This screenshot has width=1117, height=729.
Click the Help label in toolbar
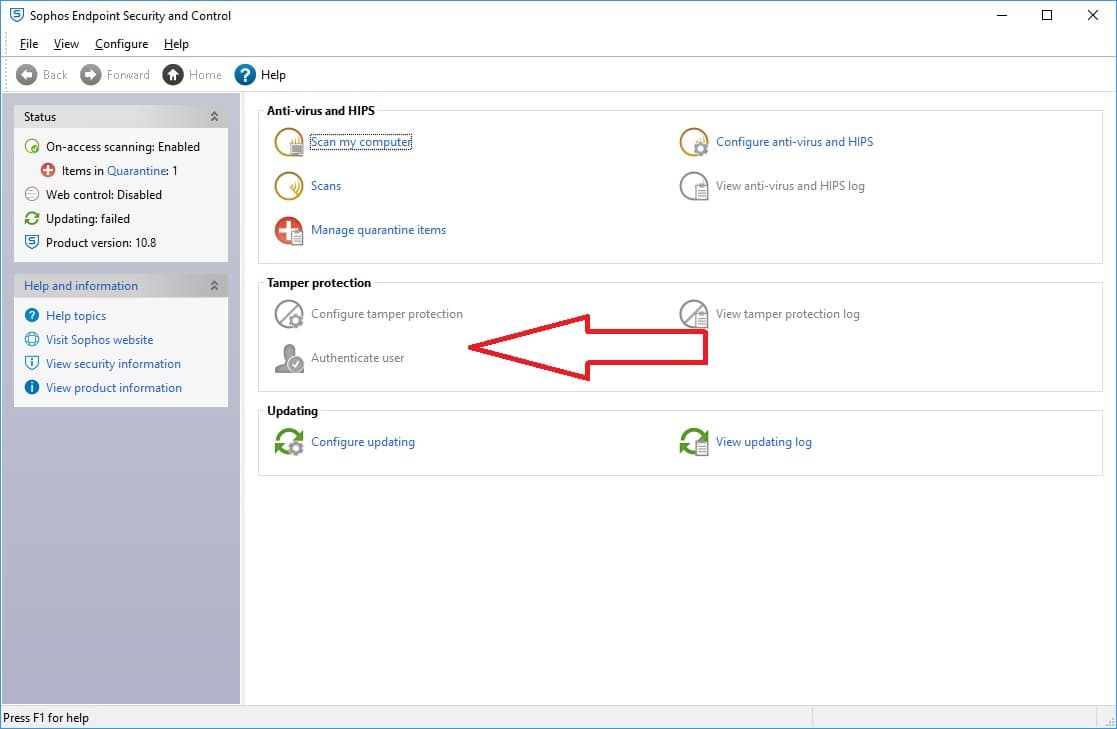coord(273,75)
